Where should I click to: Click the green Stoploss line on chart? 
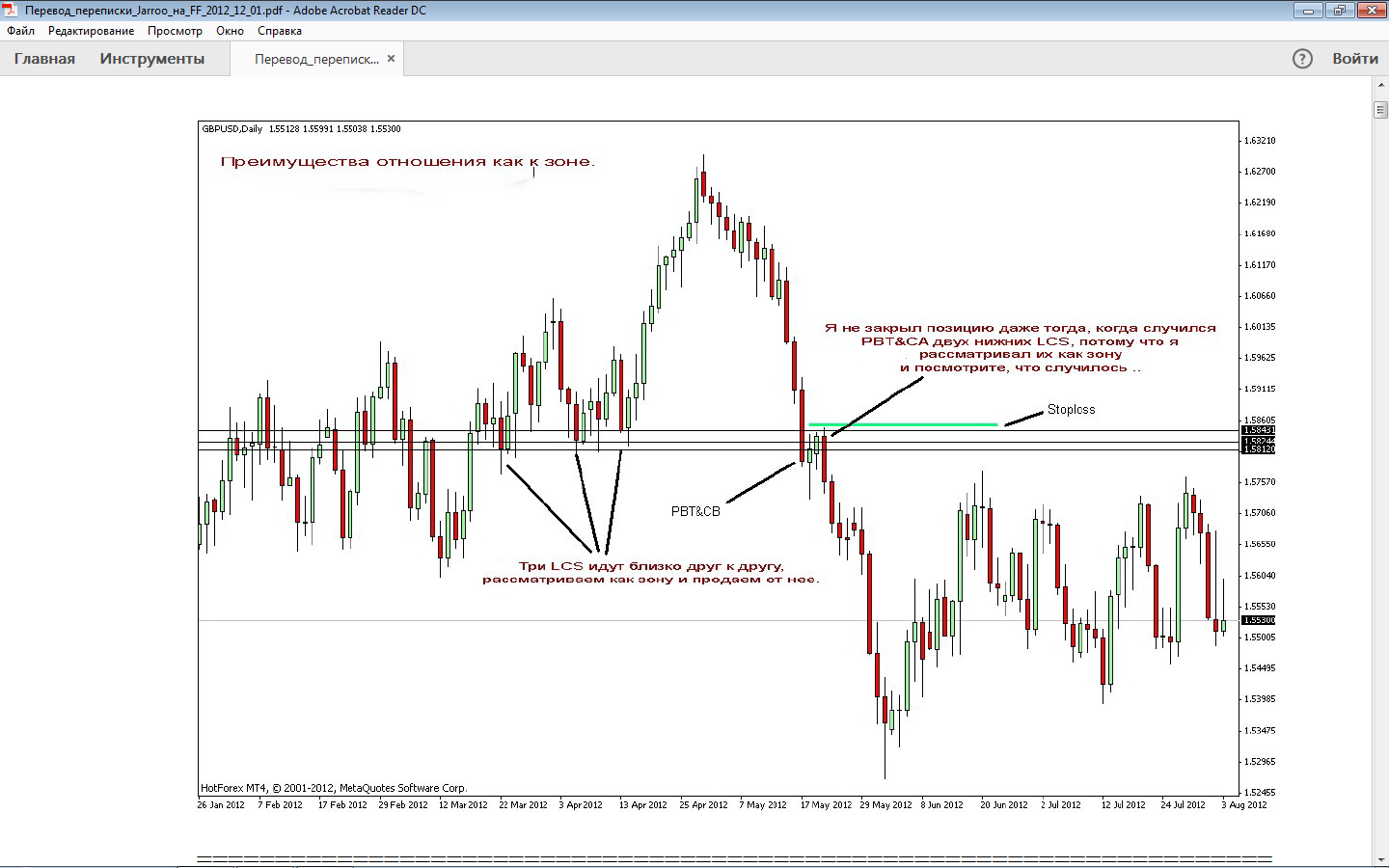(x=903, y=424)
